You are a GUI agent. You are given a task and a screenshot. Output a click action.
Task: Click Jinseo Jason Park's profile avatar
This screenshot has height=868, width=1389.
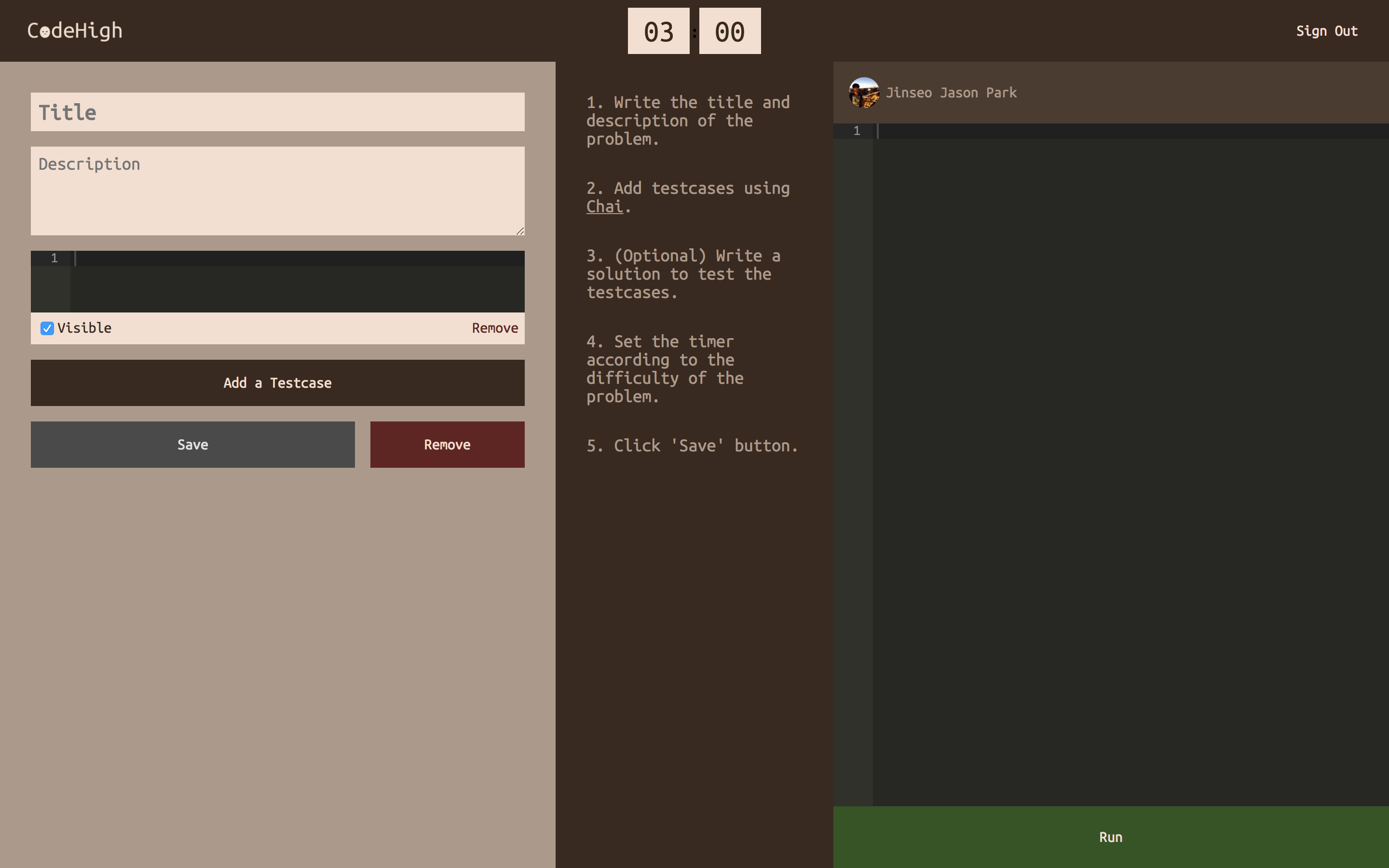coord(863,93)
